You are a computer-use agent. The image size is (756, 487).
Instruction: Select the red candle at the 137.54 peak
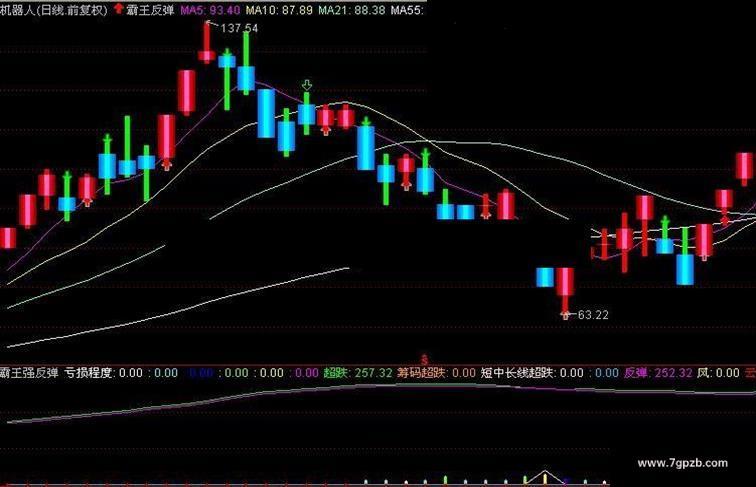pos(206,42)
